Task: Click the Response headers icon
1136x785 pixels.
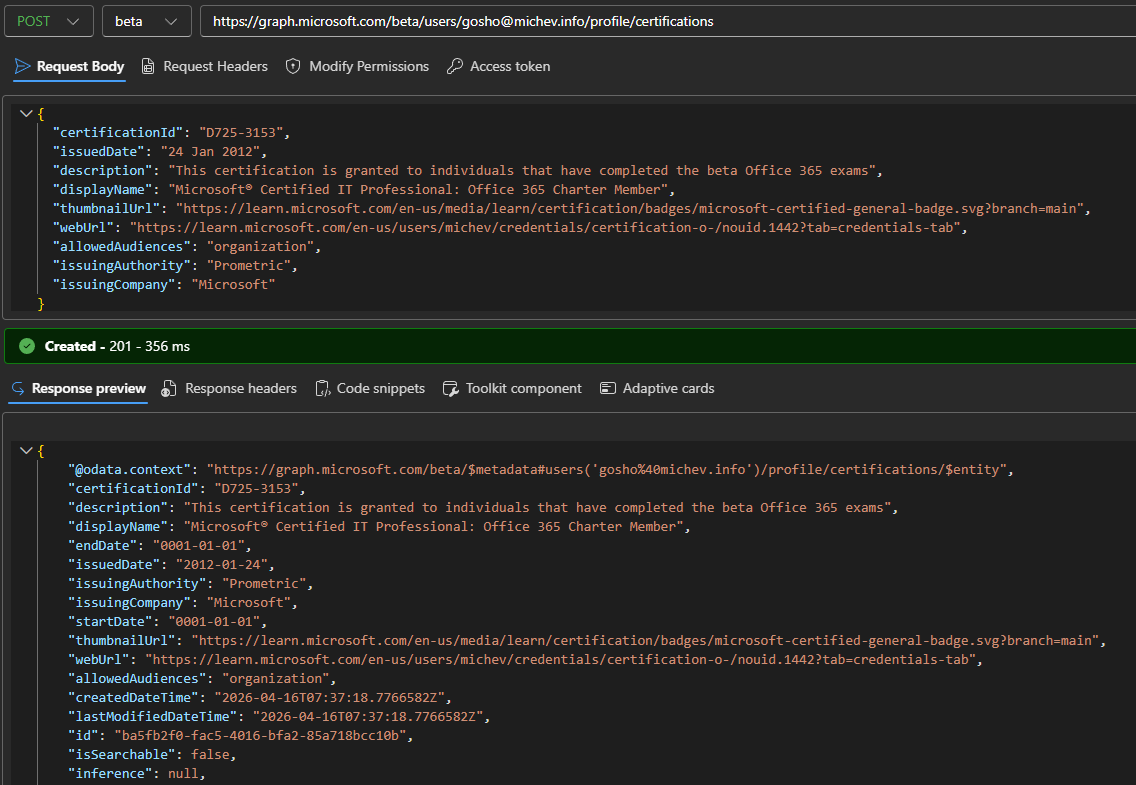Action: [x=169, y=388]
